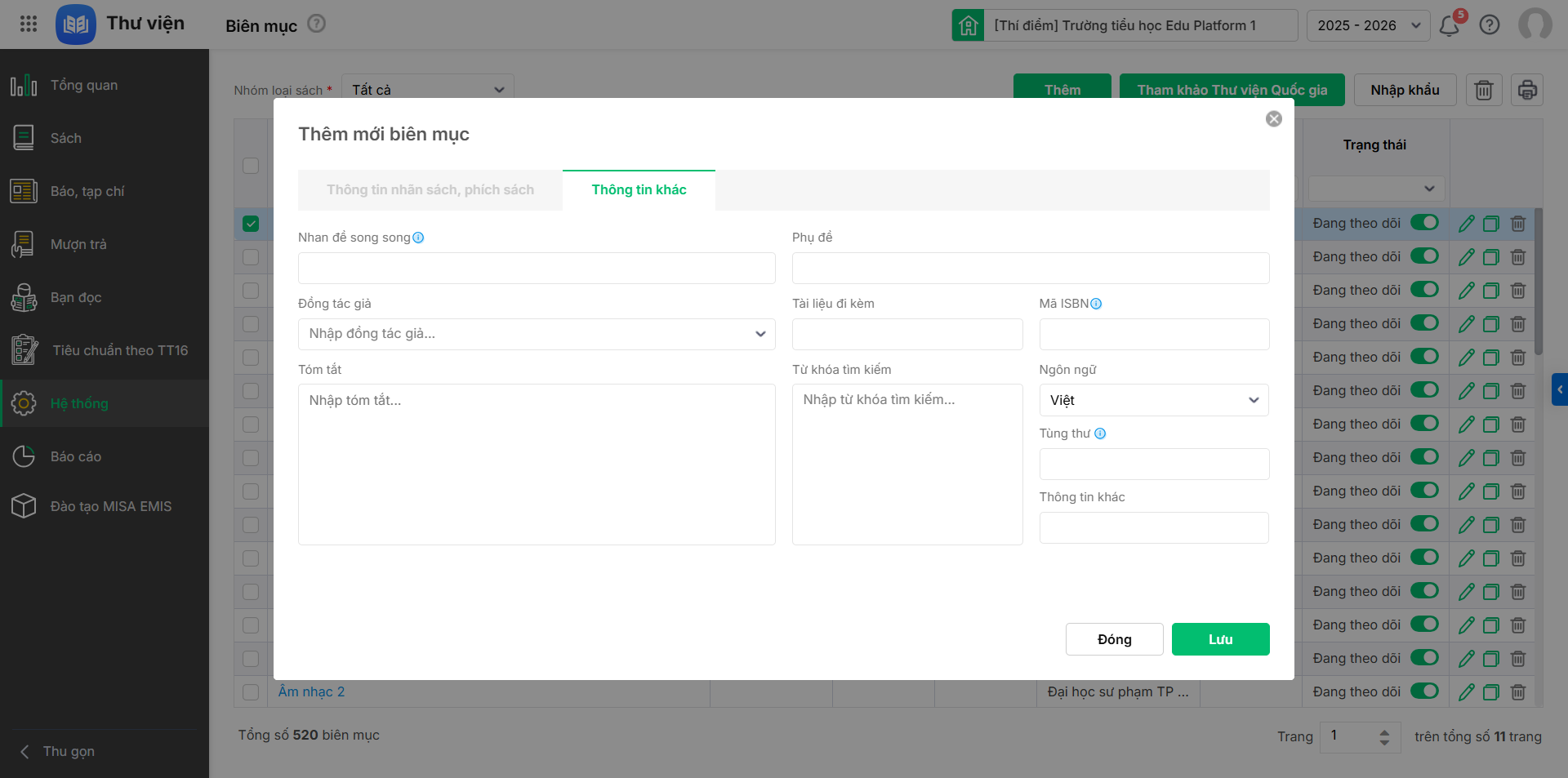Click the help question mark icon
Viewport: 1568px width, 778px height.
tap(1490, 25)
